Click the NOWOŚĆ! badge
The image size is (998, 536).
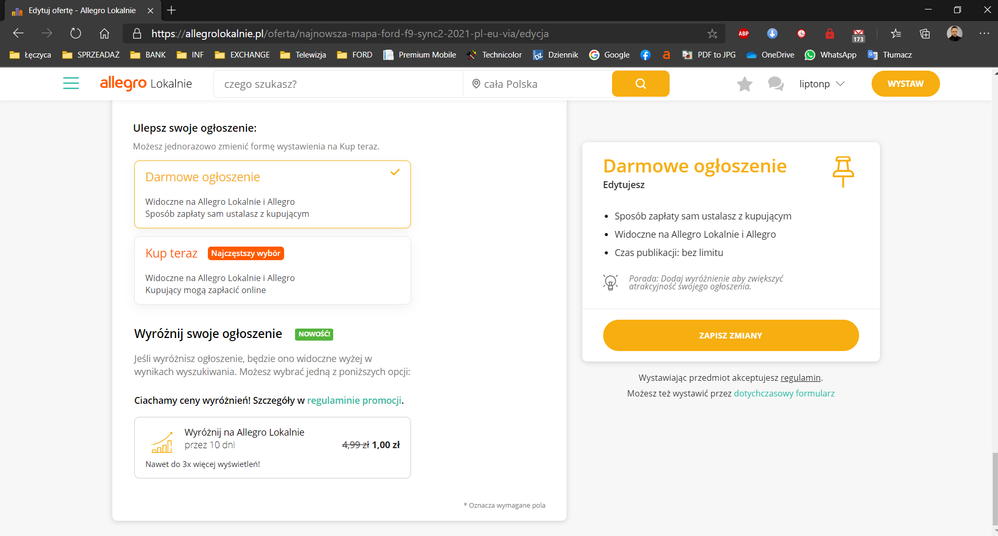pos(314,334)
